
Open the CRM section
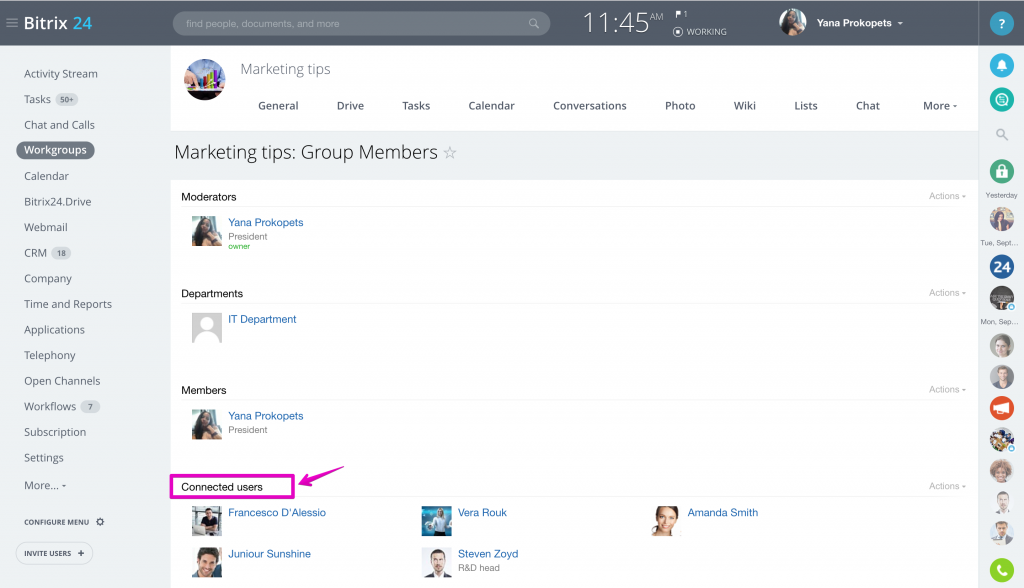(35, 253)
